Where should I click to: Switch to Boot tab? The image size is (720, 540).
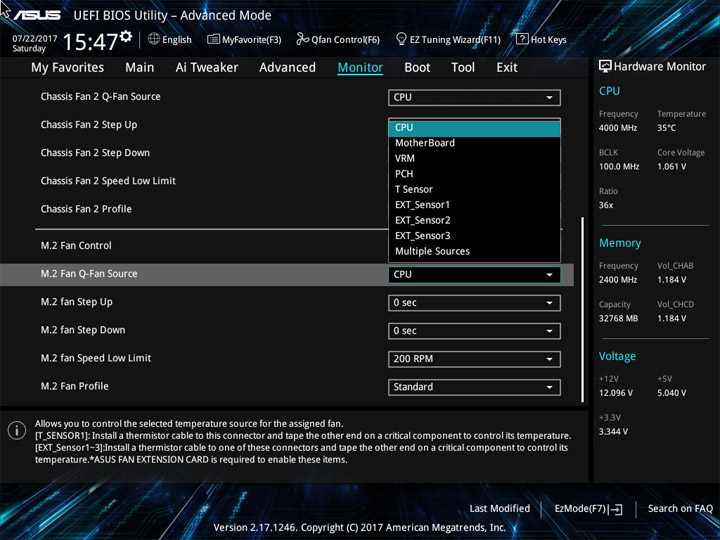point(417,68)
